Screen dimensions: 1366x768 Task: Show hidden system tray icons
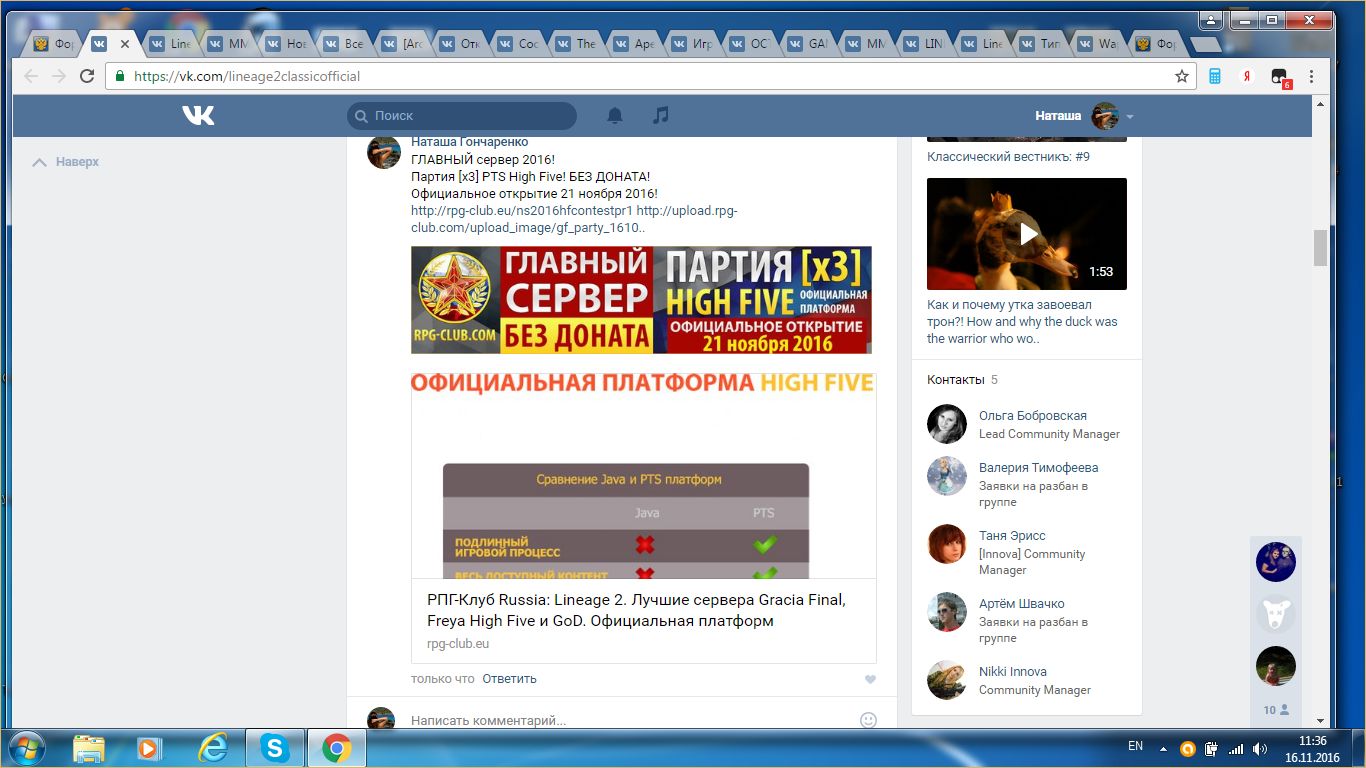1162,748
